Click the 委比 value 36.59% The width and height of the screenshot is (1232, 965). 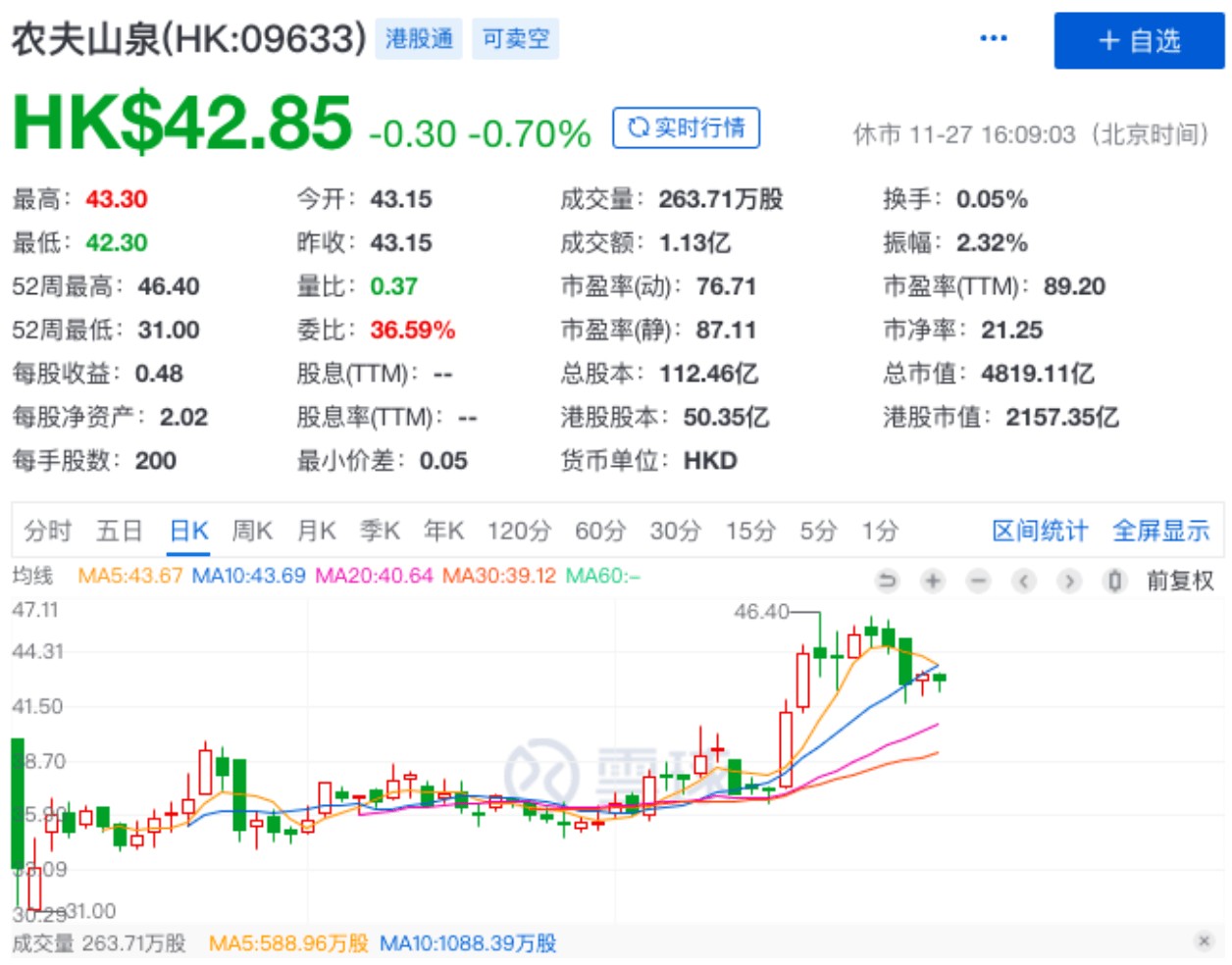(x=412, y=330)
